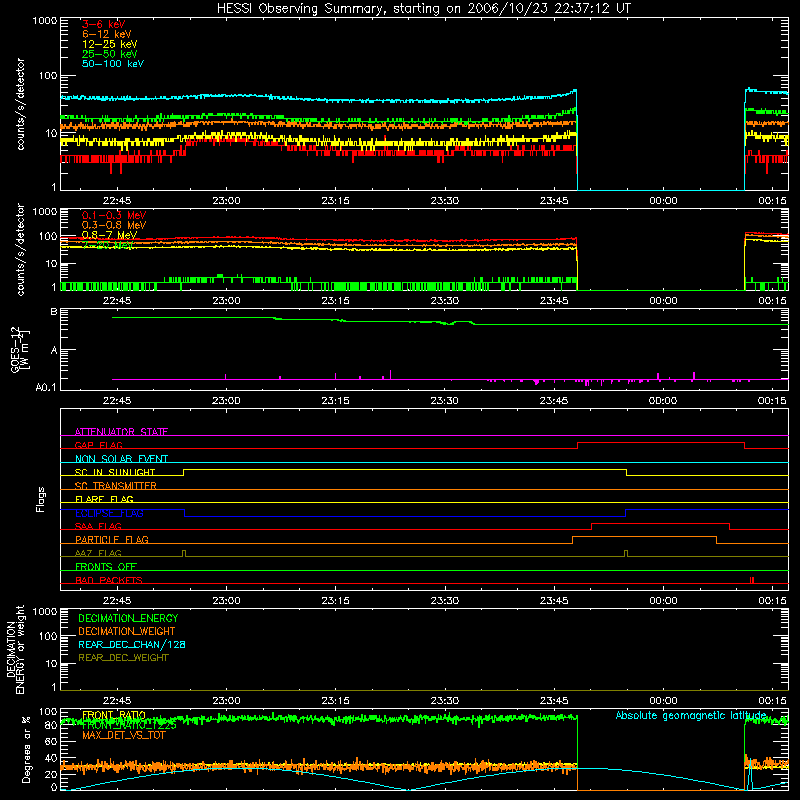Image resolution: width=800 pixels, height=800 pixels.
Task: Select the blue ECLIPSE_FLAG label
Action: (109, 513)
